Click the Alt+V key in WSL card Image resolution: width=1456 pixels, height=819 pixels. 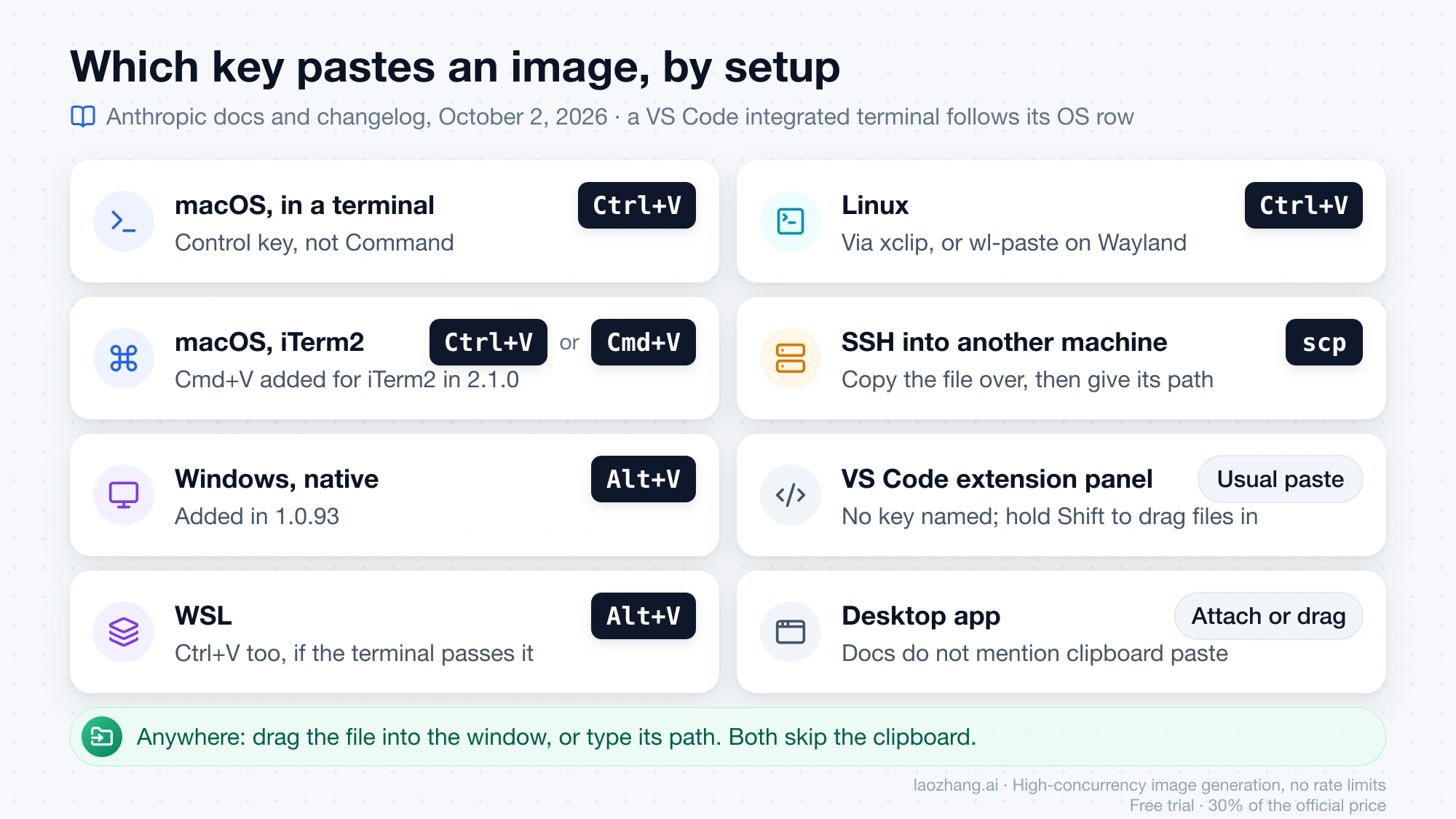tap(644, 616)
